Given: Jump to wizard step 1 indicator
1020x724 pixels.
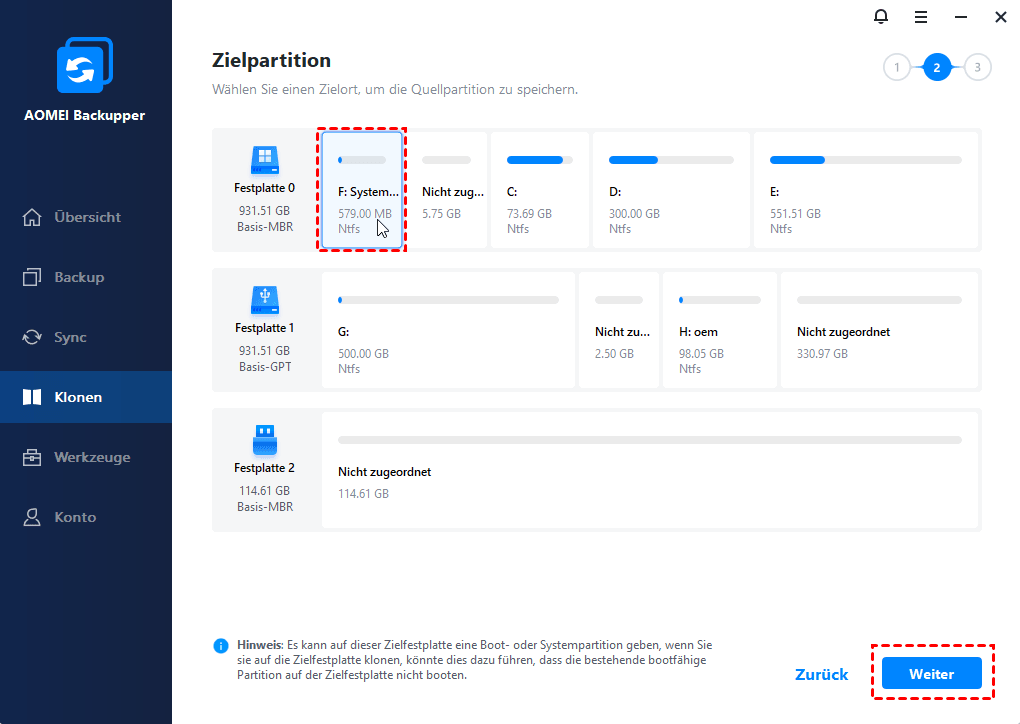Looking at the screenshot, I should coord(897,68).
